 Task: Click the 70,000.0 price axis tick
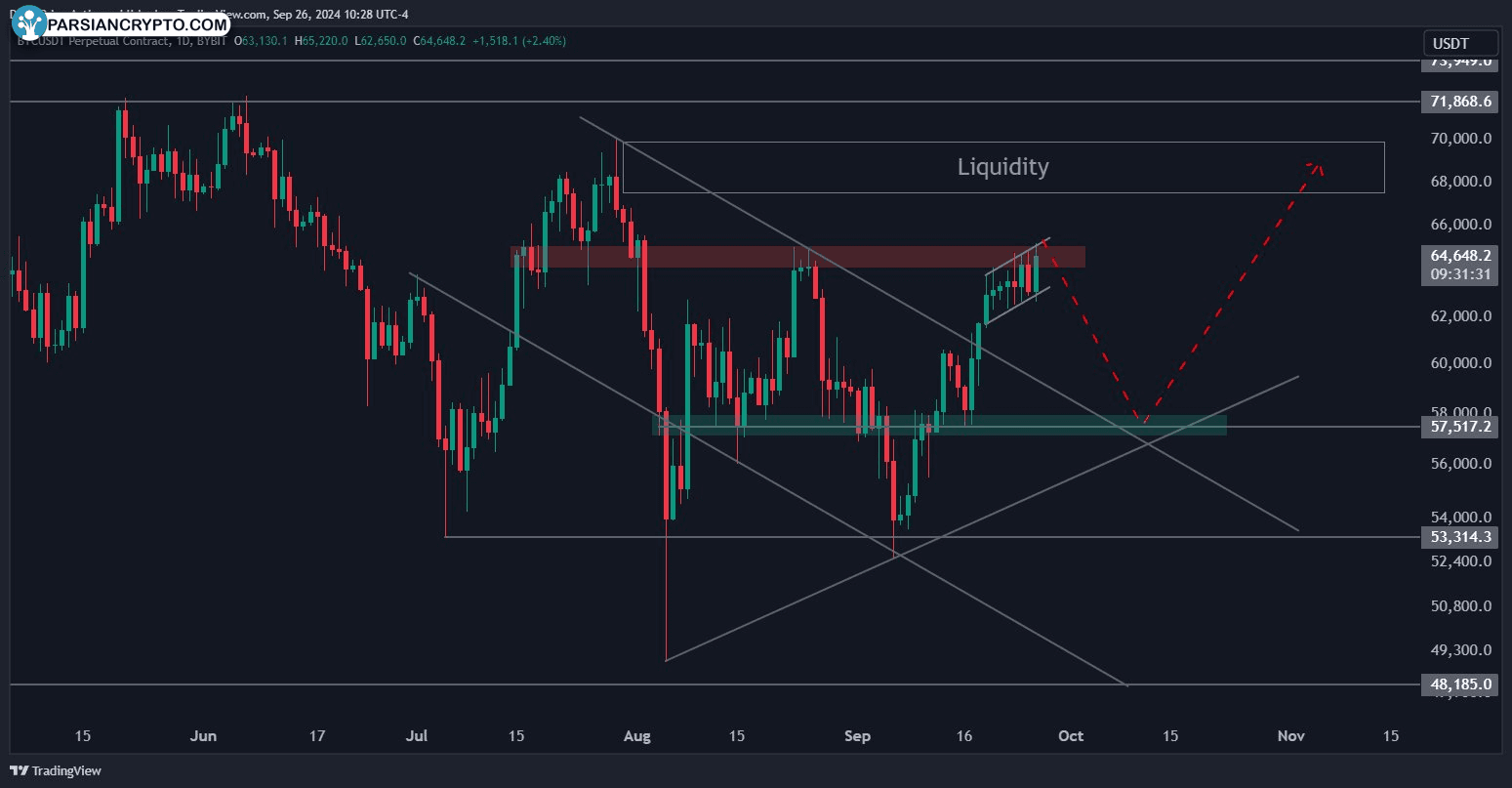1460,139
